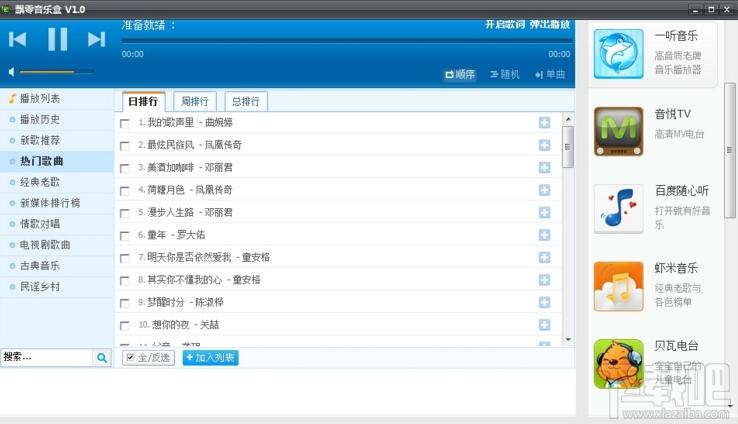Toggle the 全/反选 select-all checkbox
738x424 pixels.
click(130, 357)
